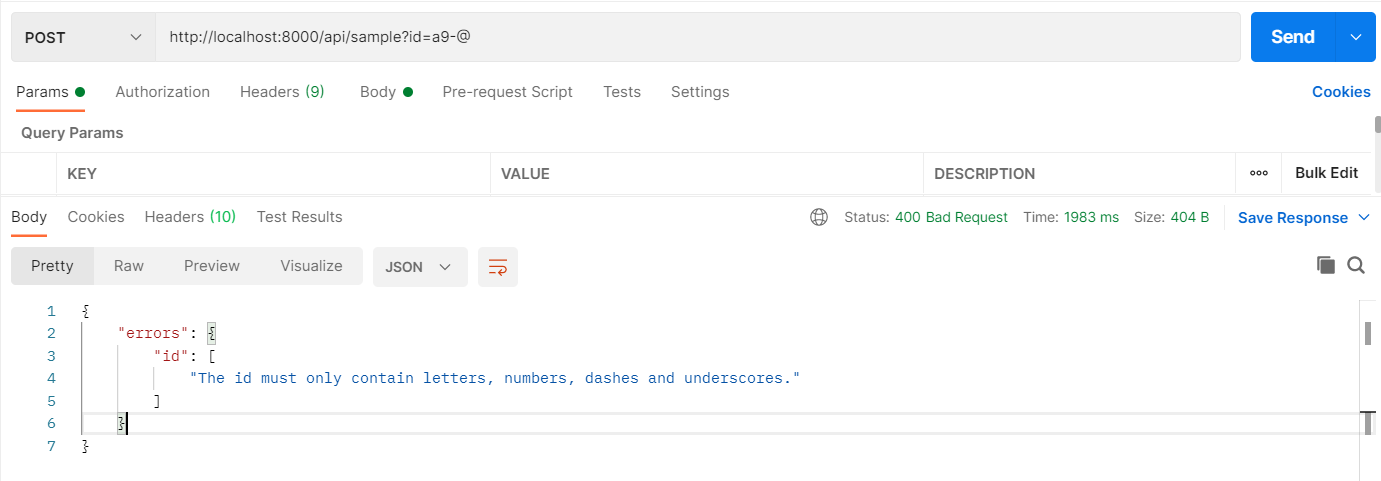This screenshot has height=481, width=1381.
Task: Switch to the request Body tab
Action: point(386,92)
